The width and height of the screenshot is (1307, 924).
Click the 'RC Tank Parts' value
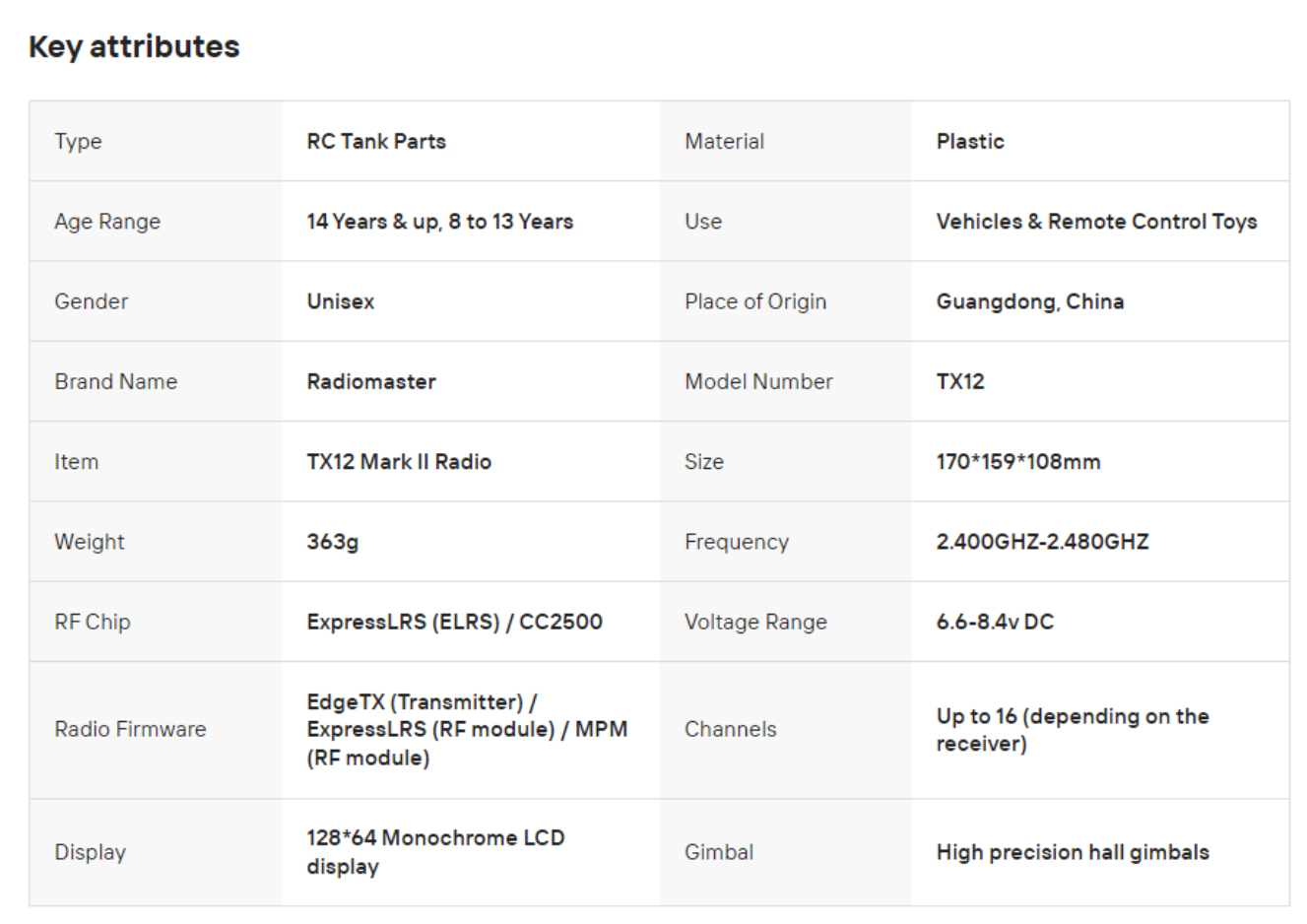(x=376, y=141)
